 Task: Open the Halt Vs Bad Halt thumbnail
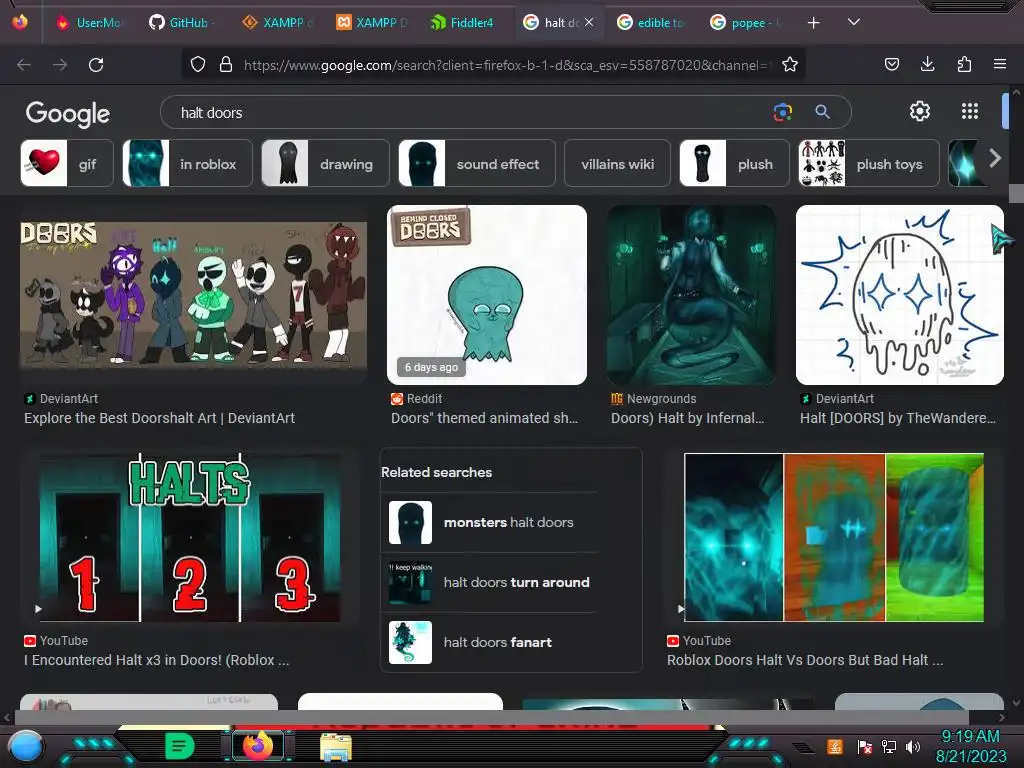(x=834, y=537)
